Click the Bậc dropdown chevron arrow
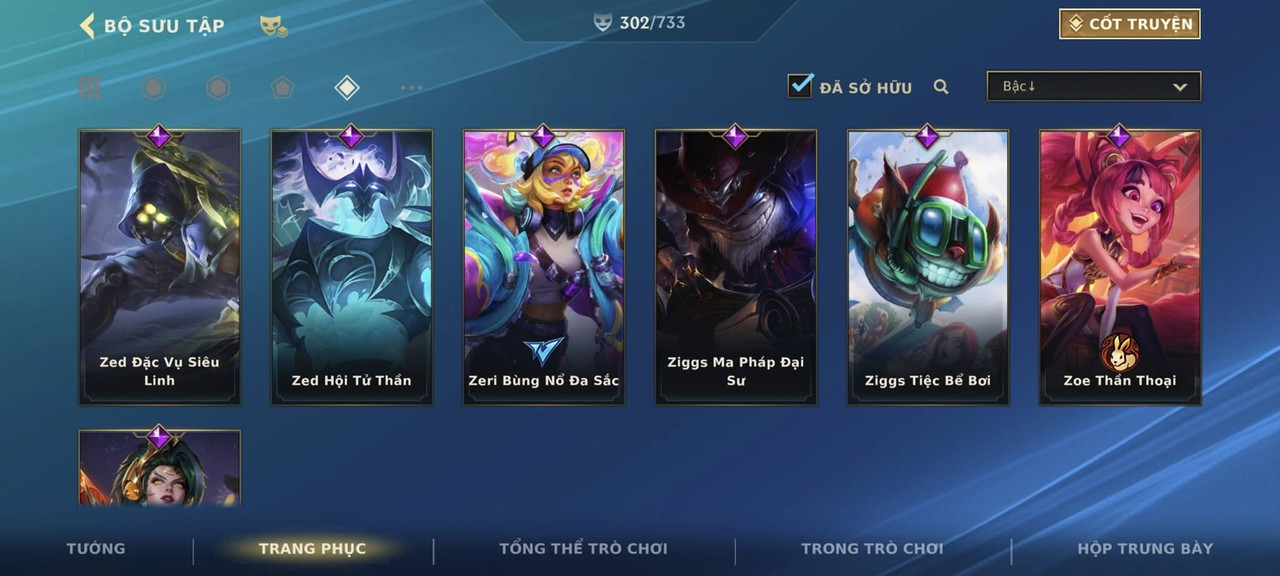The image size is (1280, 576). point(1180,87)
